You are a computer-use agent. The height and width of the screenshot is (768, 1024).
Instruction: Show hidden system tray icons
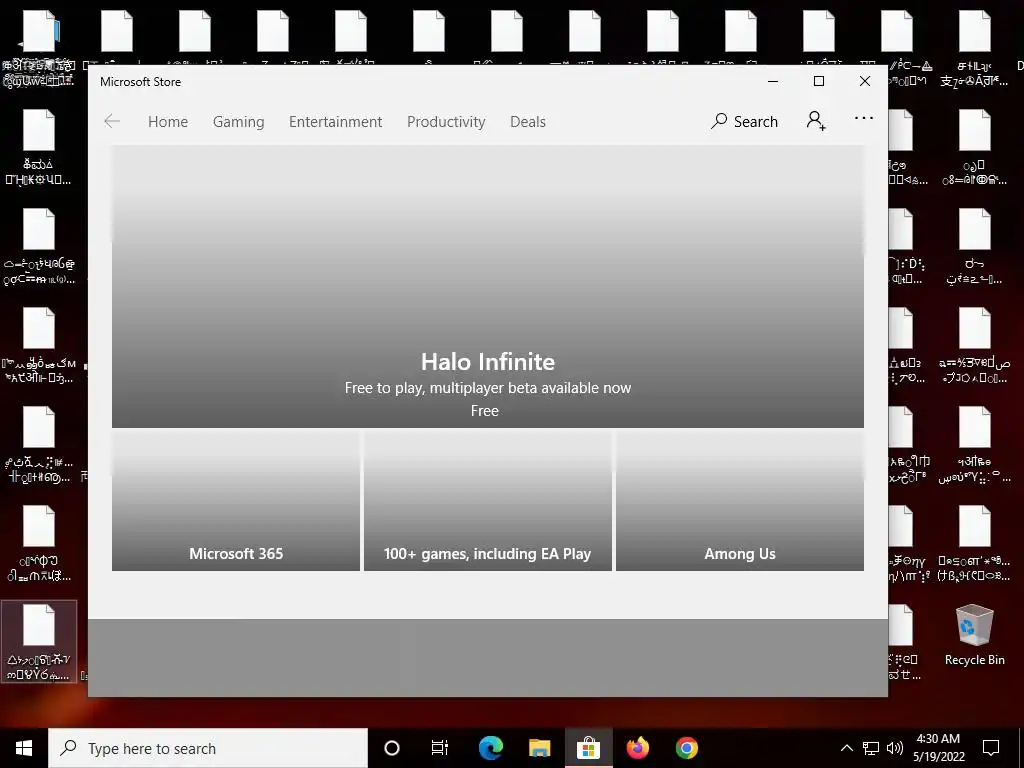(846, 748)
